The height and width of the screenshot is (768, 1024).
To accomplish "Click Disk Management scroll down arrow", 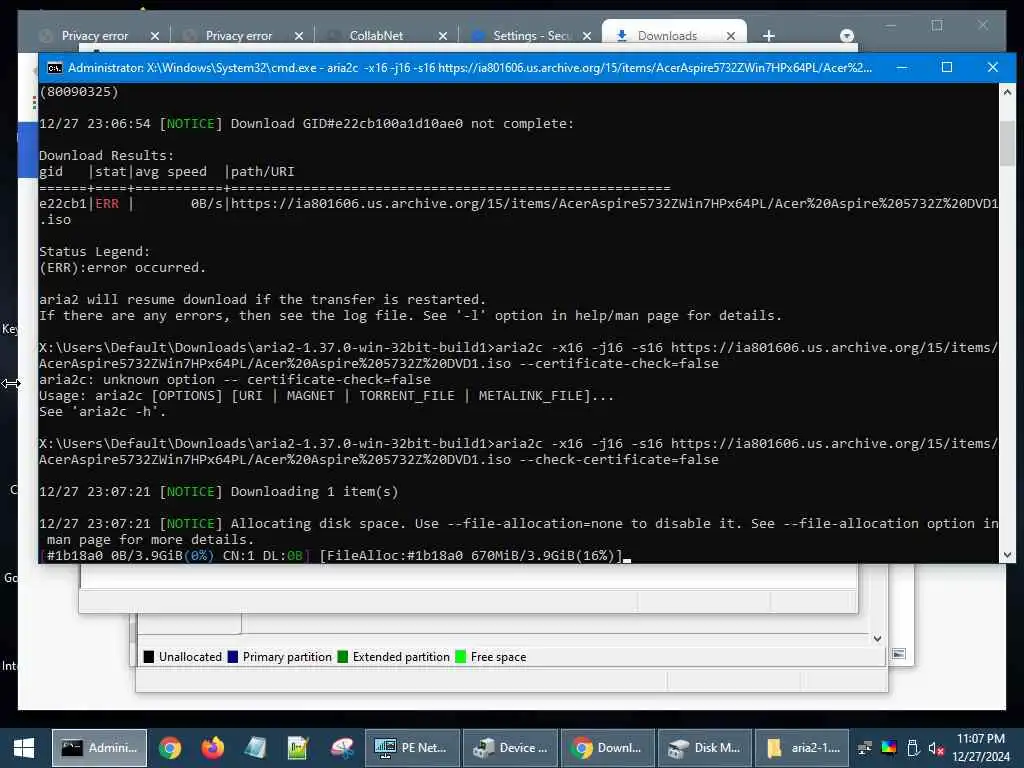I will pos(878,639).
